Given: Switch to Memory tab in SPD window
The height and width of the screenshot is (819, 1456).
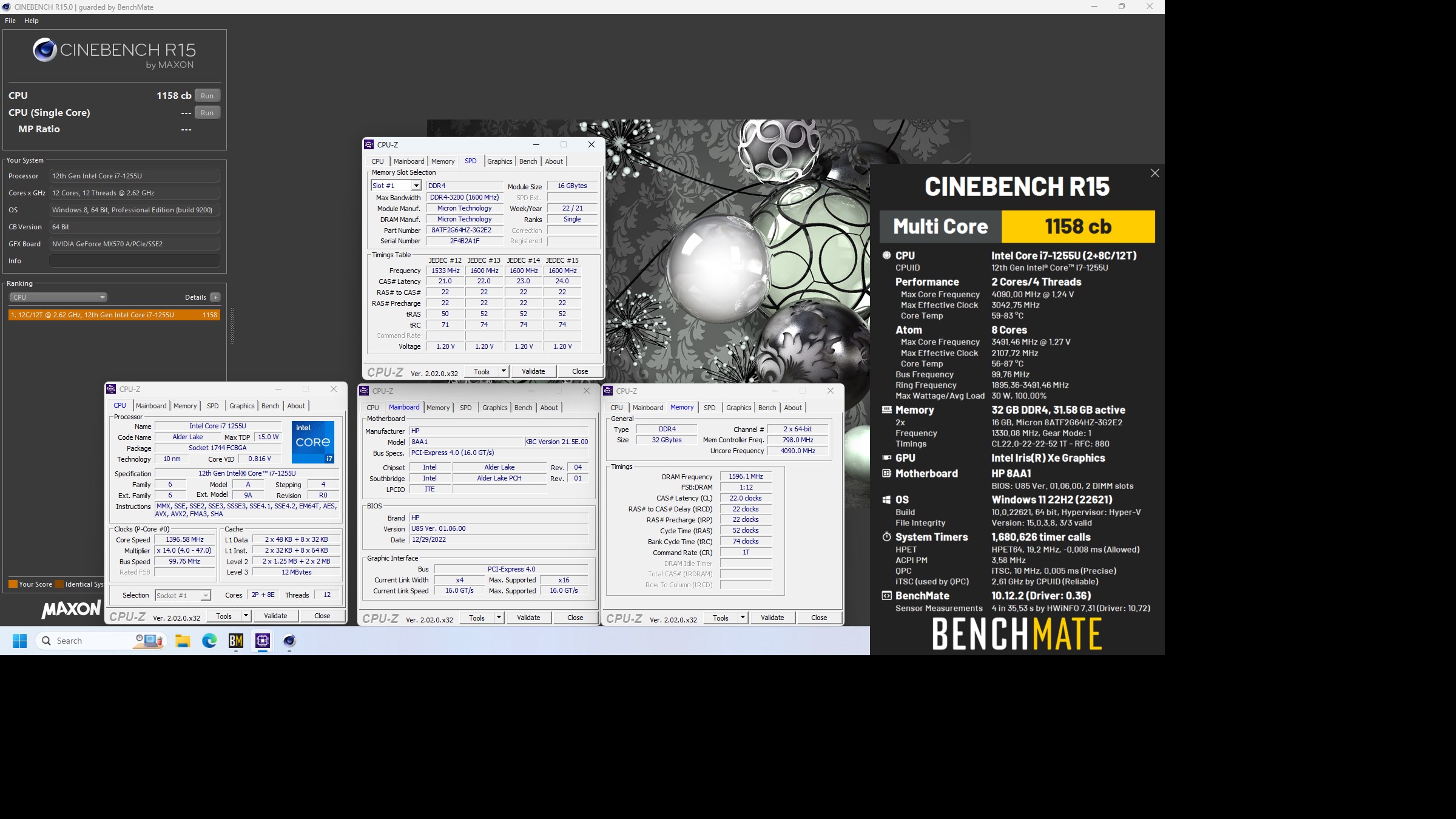Looking at the screenshot, I should (443, 161).
